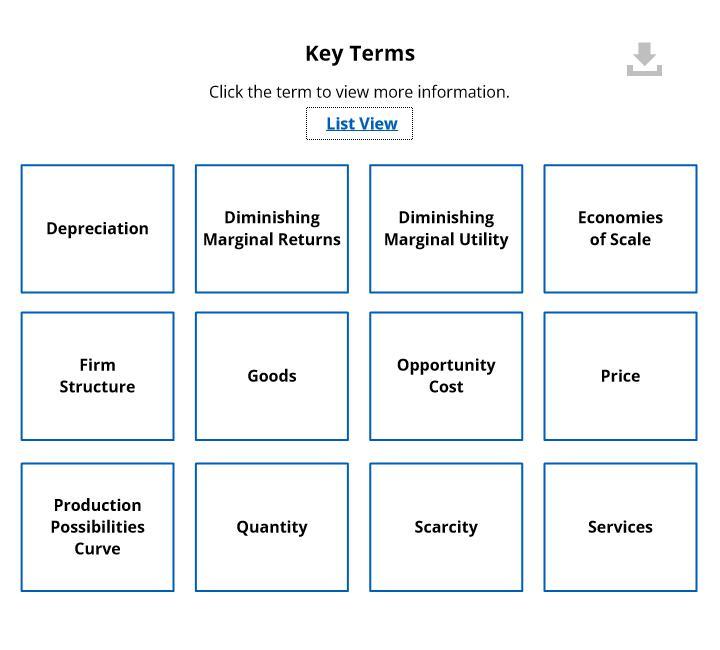Screen dimensions: 720x650
Task: Switch to List View
Action: [362, 123]
